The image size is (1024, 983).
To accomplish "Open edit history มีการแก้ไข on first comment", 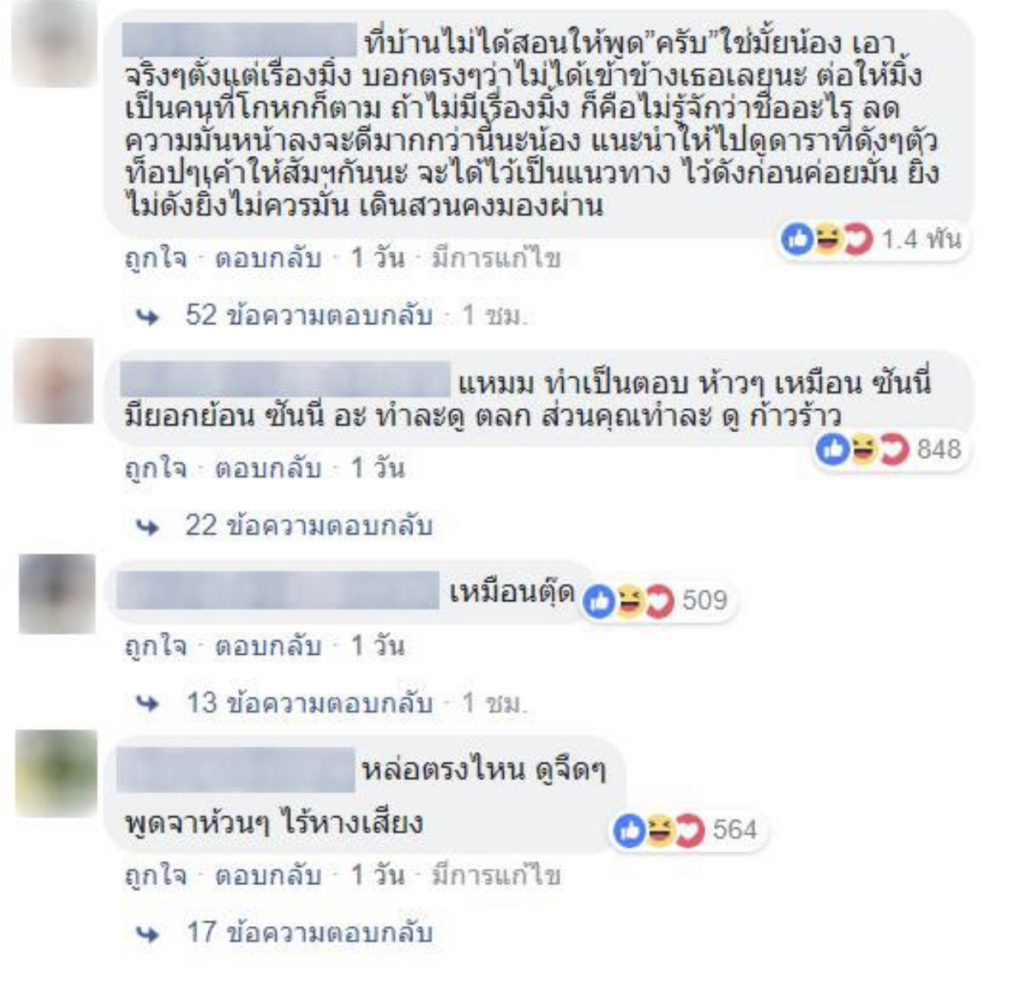I will click(496, 259).
